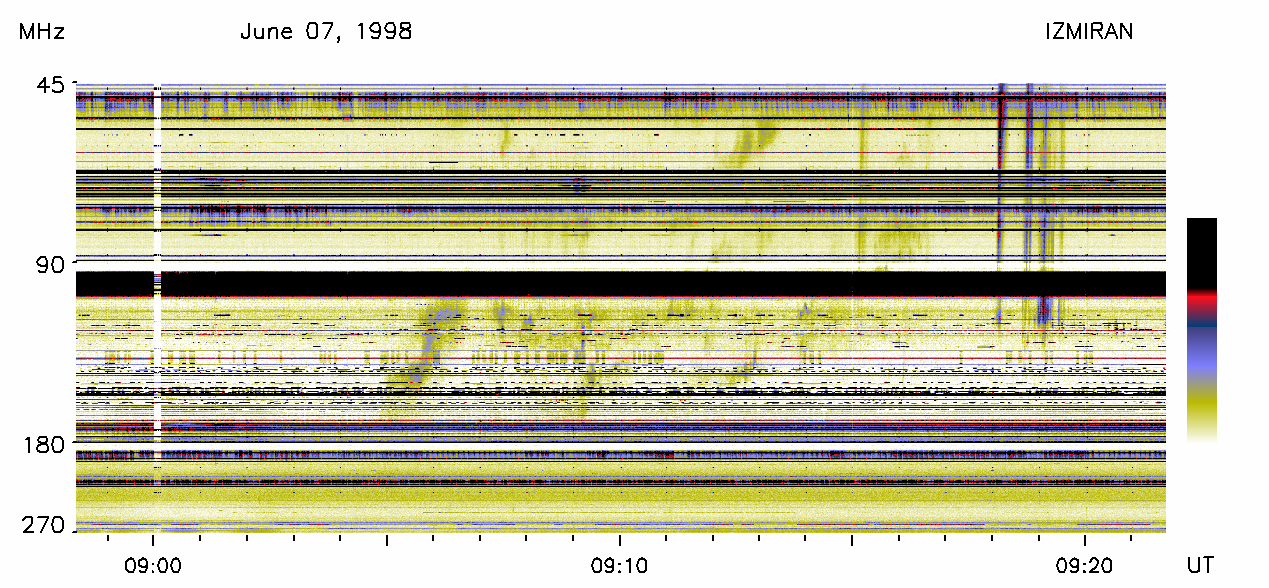The image size is (1269, 588).
Task: Click the black top of the intensity color scale
Action: 1201,254
